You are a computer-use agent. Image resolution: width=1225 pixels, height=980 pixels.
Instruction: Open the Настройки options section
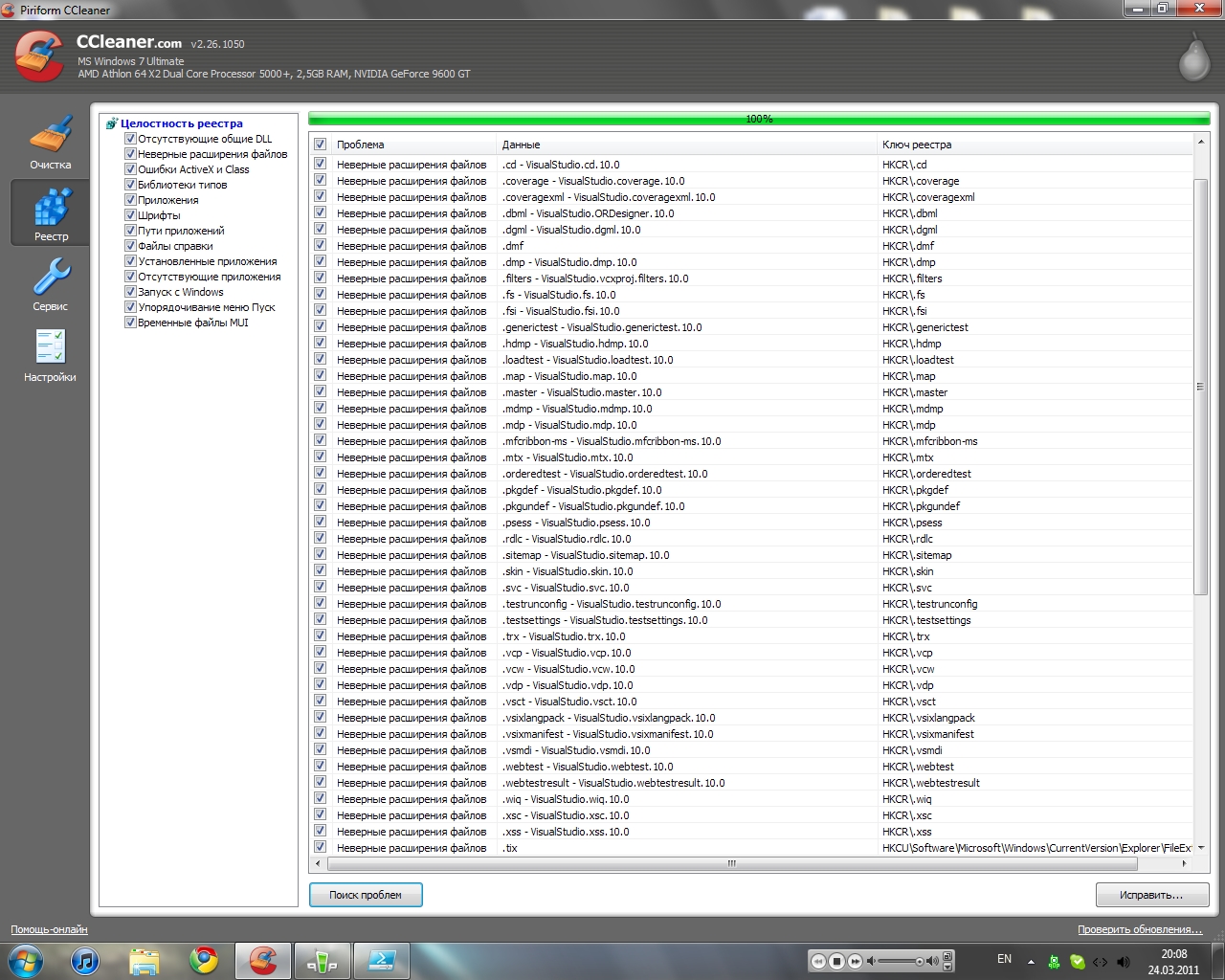51,355
